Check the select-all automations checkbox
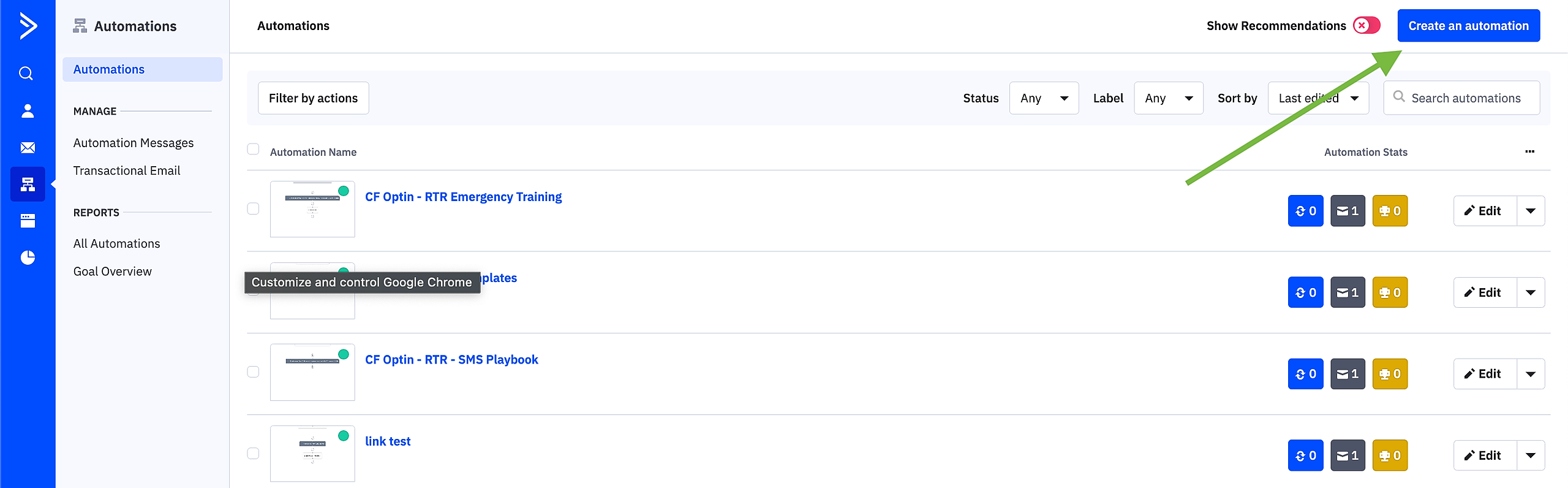This screenshot has width=1568, height=488. pyautogui.click(x=253, y=150)
